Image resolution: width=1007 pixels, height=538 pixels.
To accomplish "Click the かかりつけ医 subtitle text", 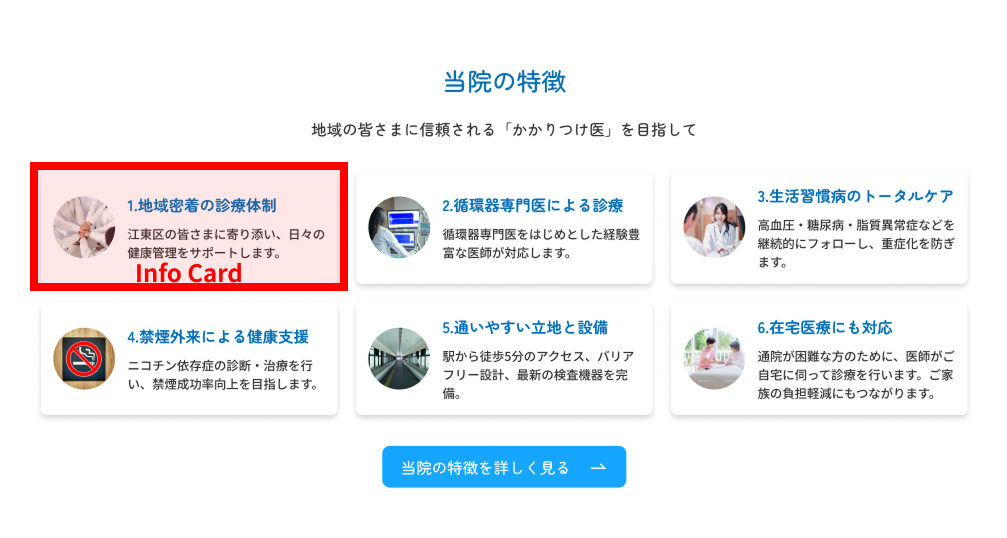I will (x=504, y=130).
